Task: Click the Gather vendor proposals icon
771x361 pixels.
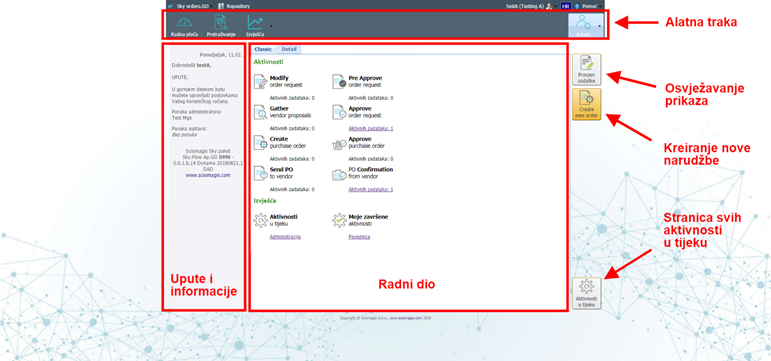Action: point(260,112)
